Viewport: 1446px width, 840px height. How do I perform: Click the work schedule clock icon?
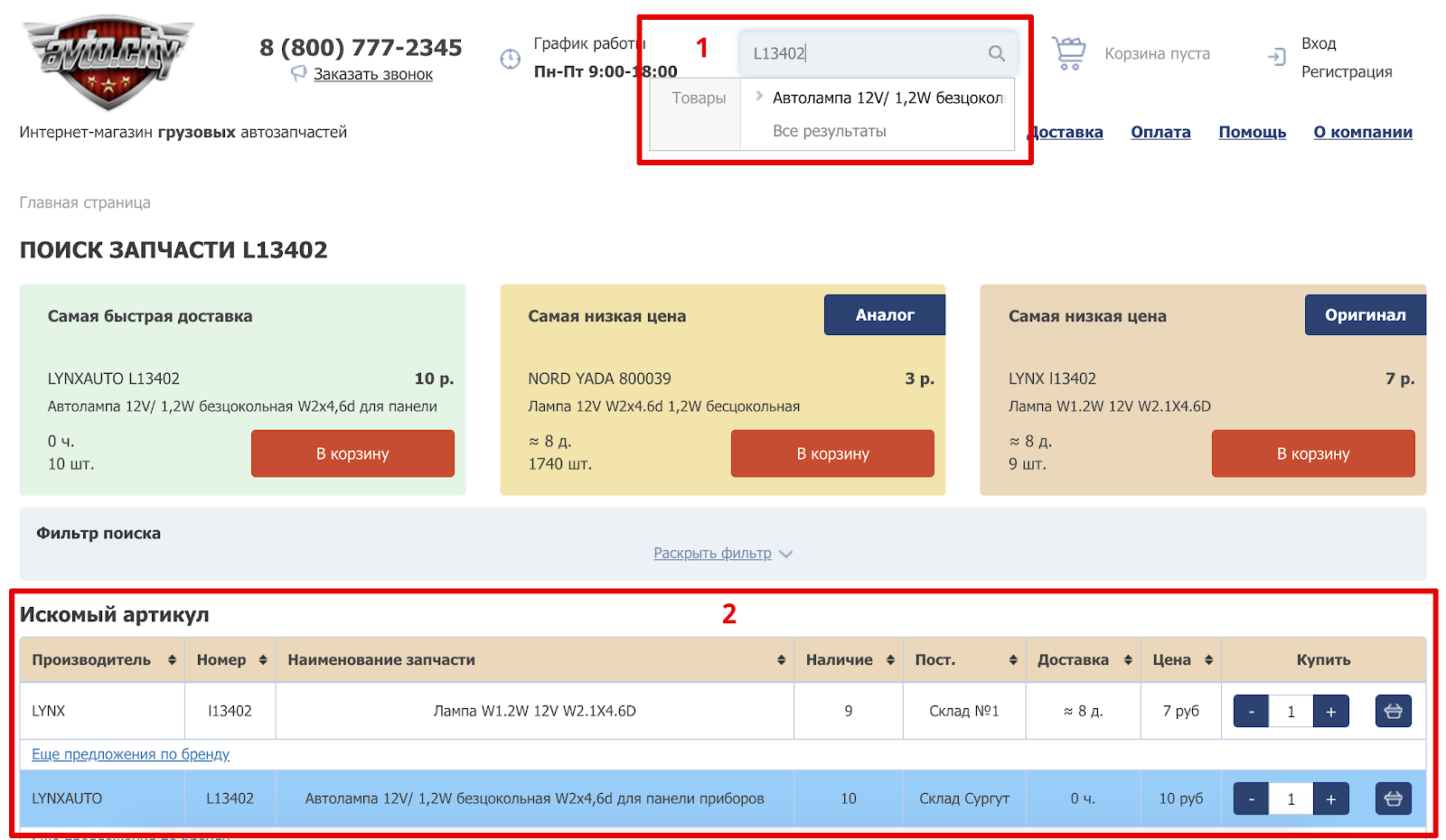pos(511,59)
